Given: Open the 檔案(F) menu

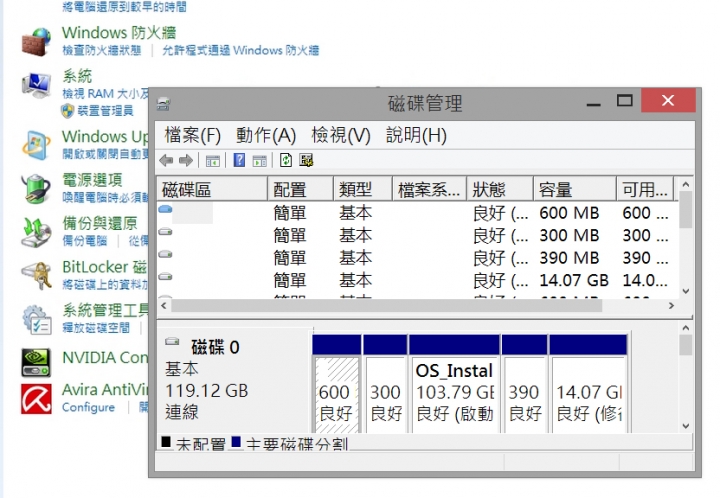Looking at the screenshot, I should (193, 135).
